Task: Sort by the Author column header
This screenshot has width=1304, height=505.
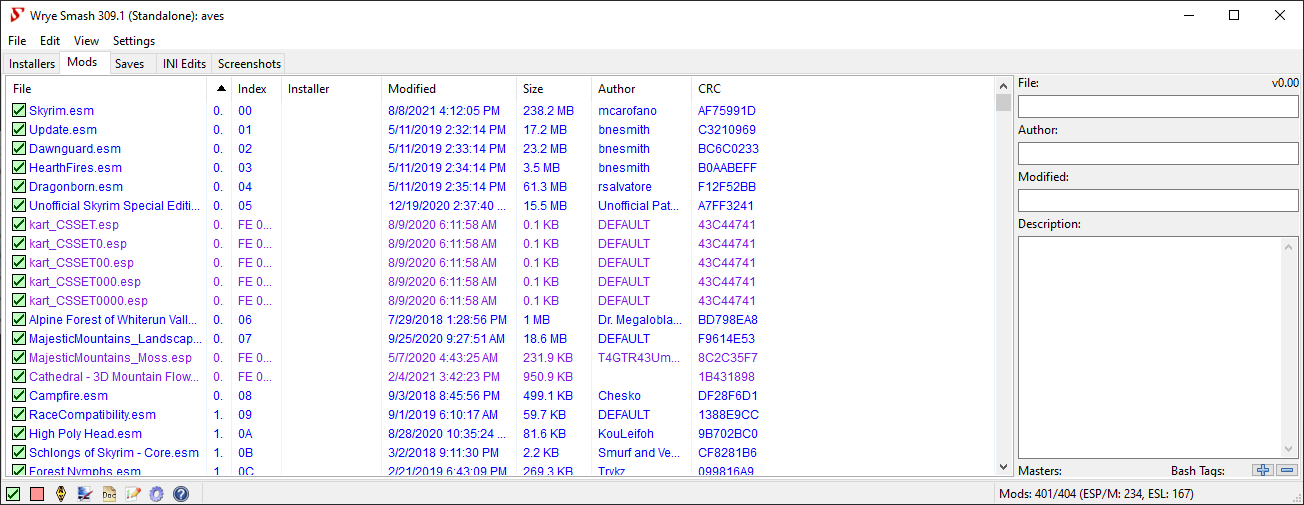Action: pos(641,89)
